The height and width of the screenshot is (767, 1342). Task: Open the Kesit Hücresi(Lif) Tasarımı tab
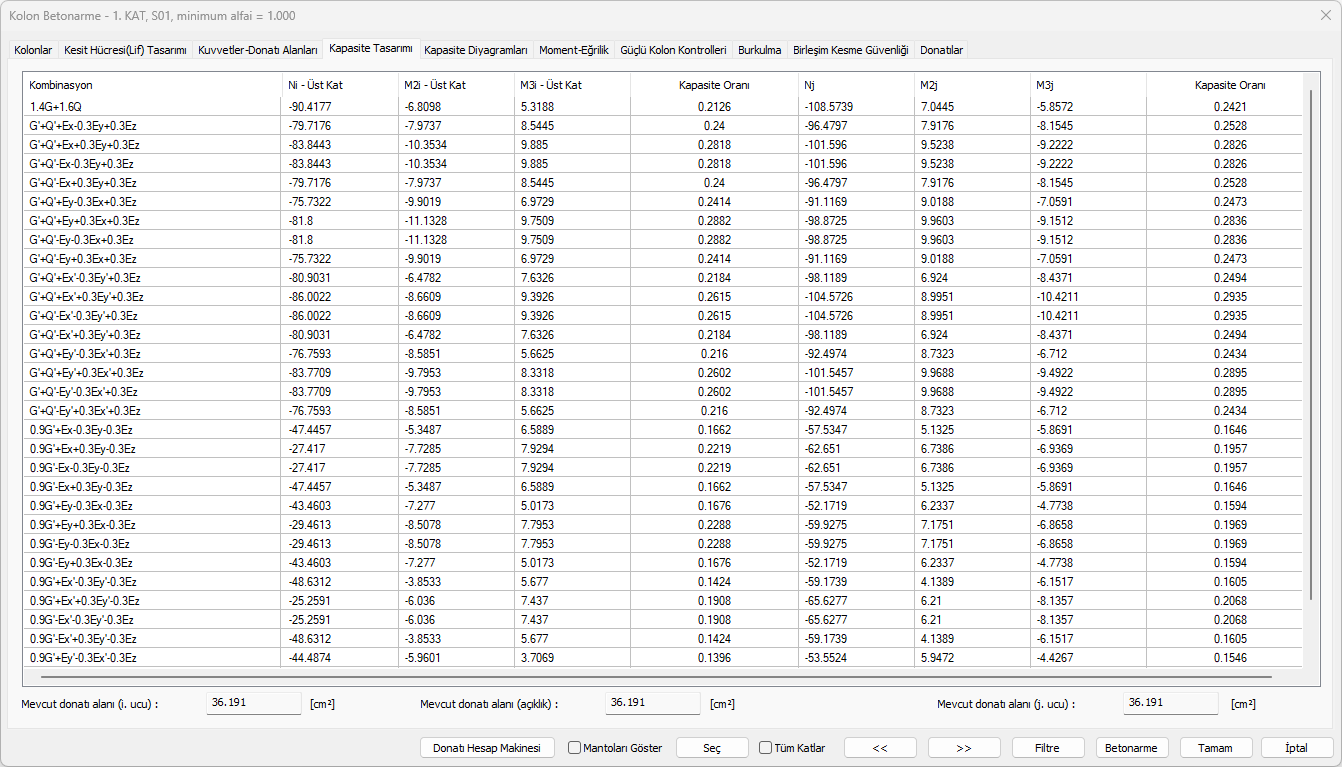coord(125,50)
